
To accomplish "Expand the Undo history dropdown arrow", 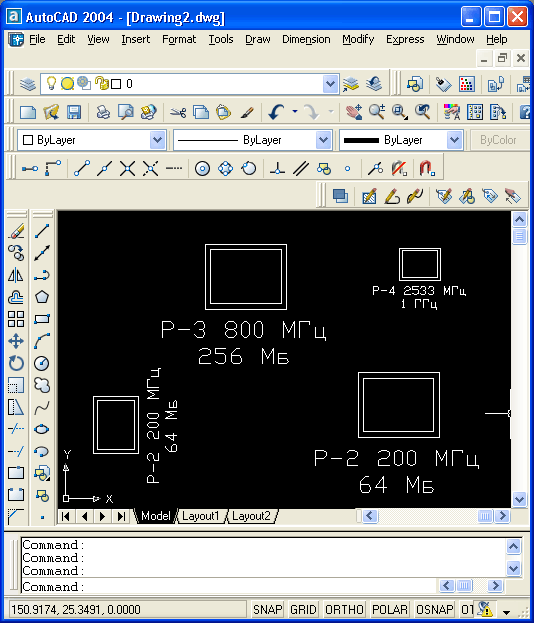I will [295, 112].
